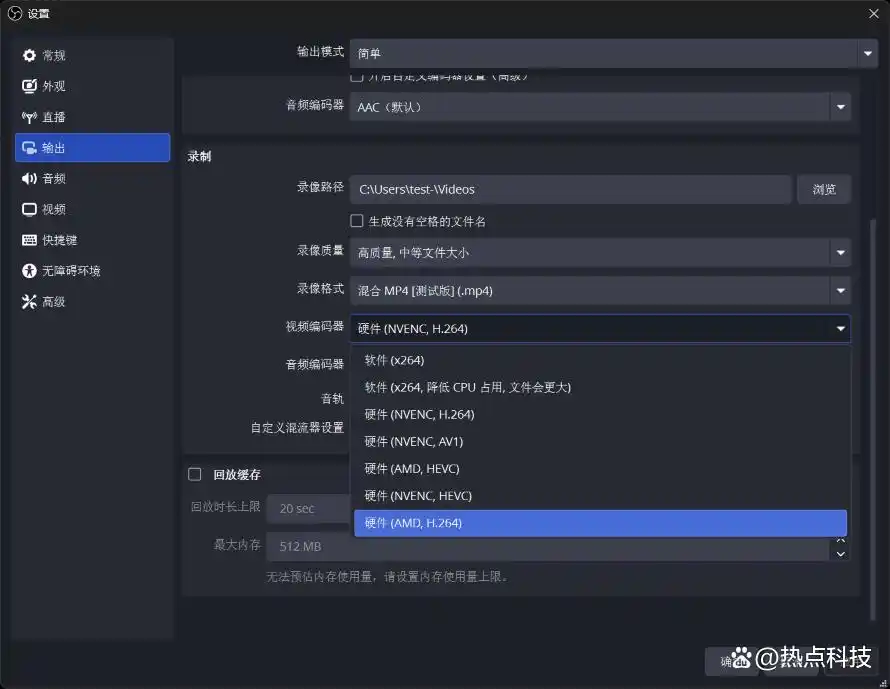Viewport: 890px width, 689px height.
Task: Open the 直播 (Stream) settings section
Action: pyautogui.click(x=48, y=116)
